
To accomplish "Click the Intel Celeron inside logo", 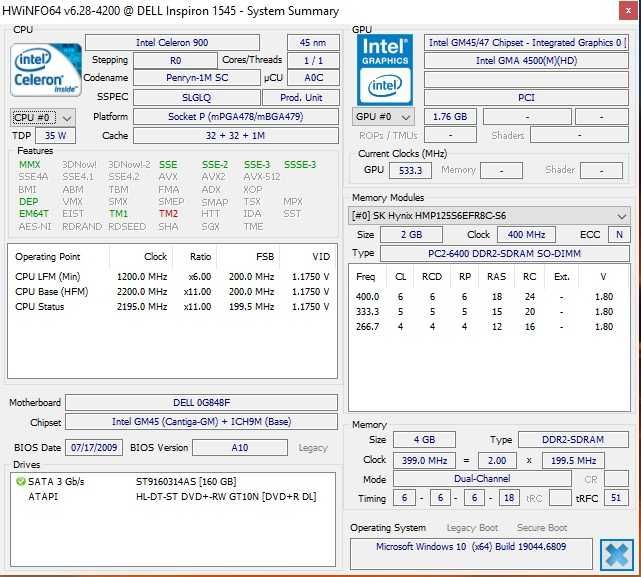I will (45, 70).
